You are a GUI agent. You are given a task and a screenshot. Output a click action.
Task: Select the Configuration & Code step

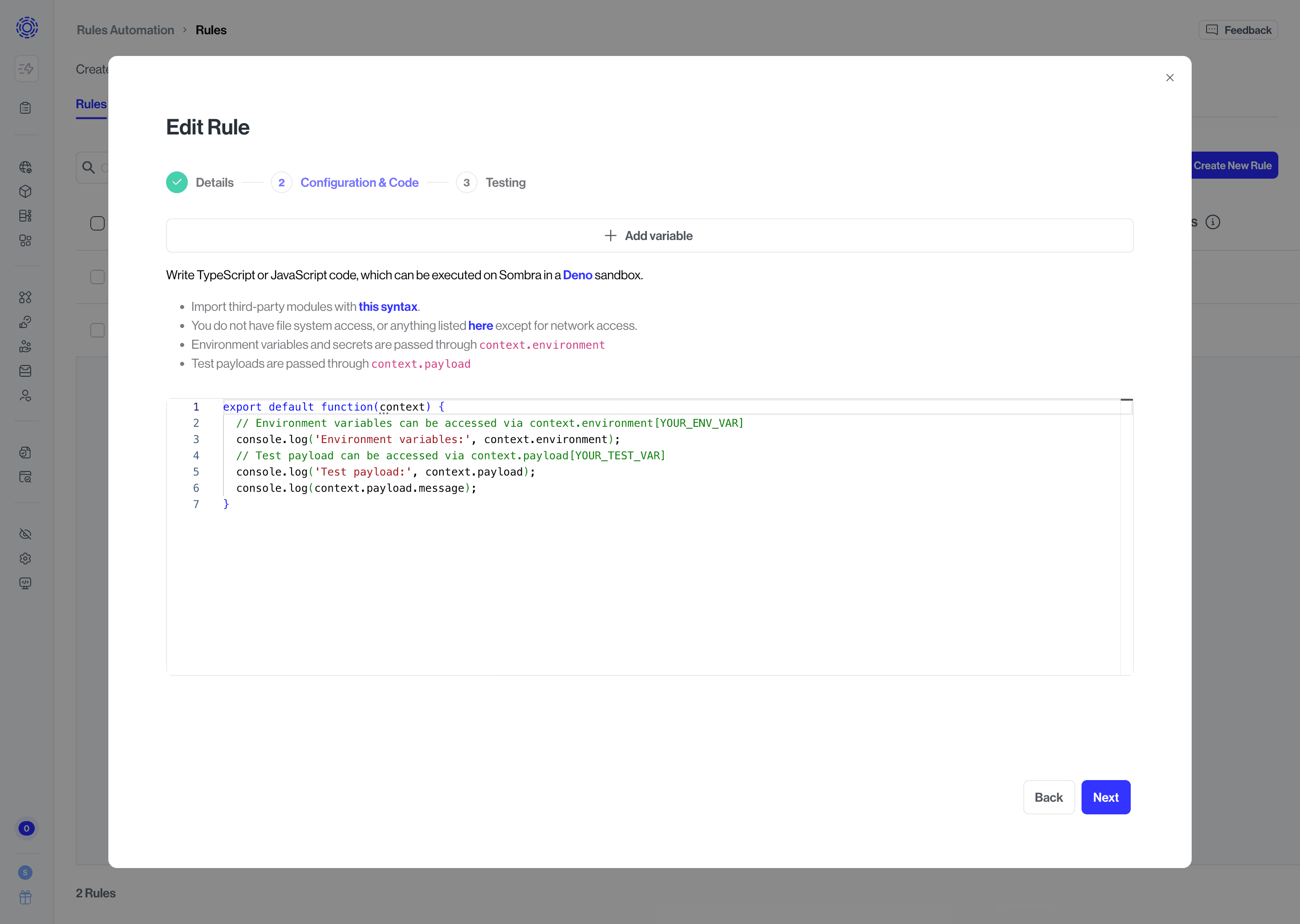(360, 183)
